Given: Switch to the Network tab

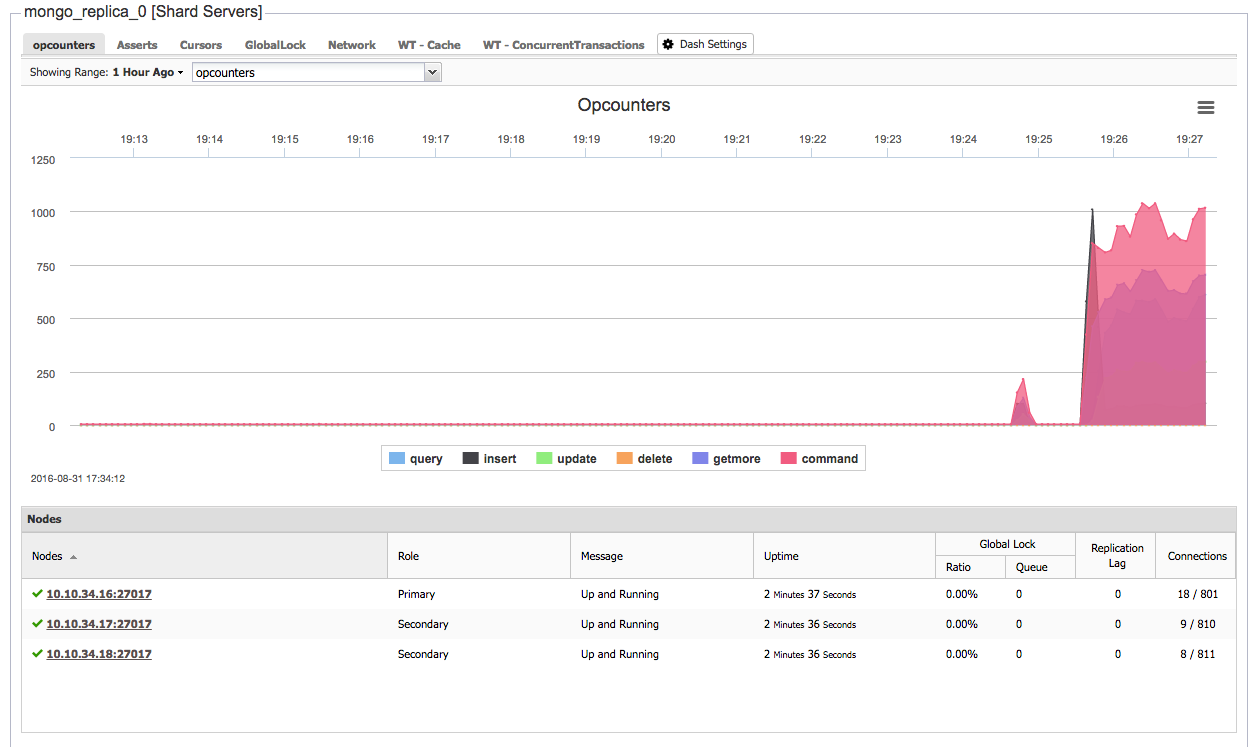Looking at the screenshot, I should point(352,45).
